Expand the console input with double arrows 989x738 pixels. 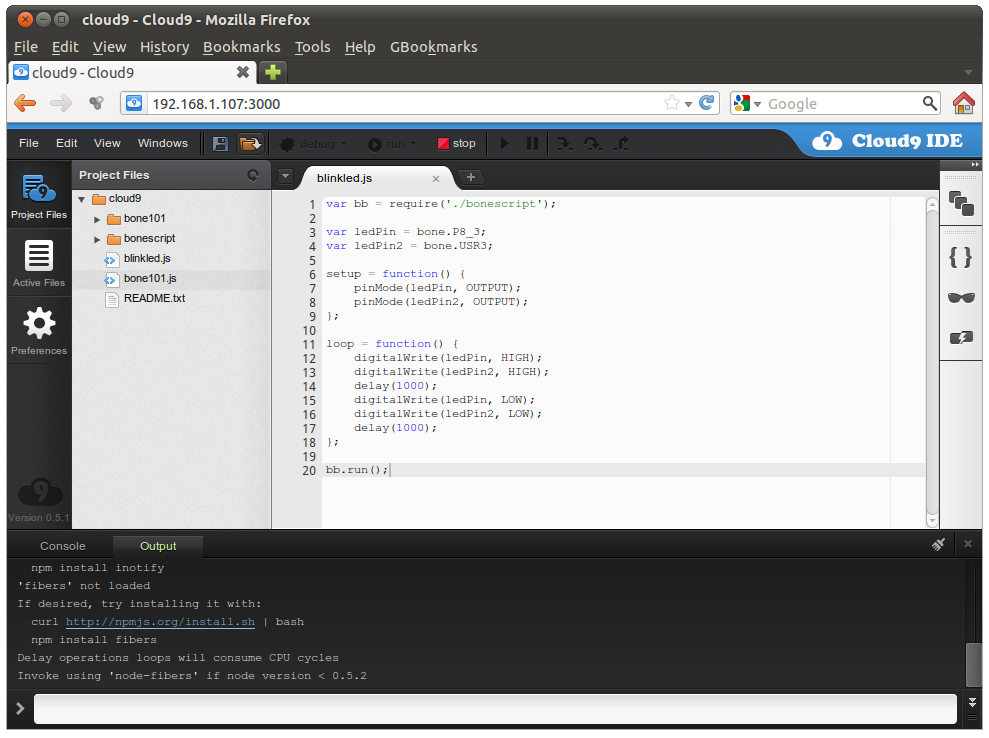click(x=972, y=703)
